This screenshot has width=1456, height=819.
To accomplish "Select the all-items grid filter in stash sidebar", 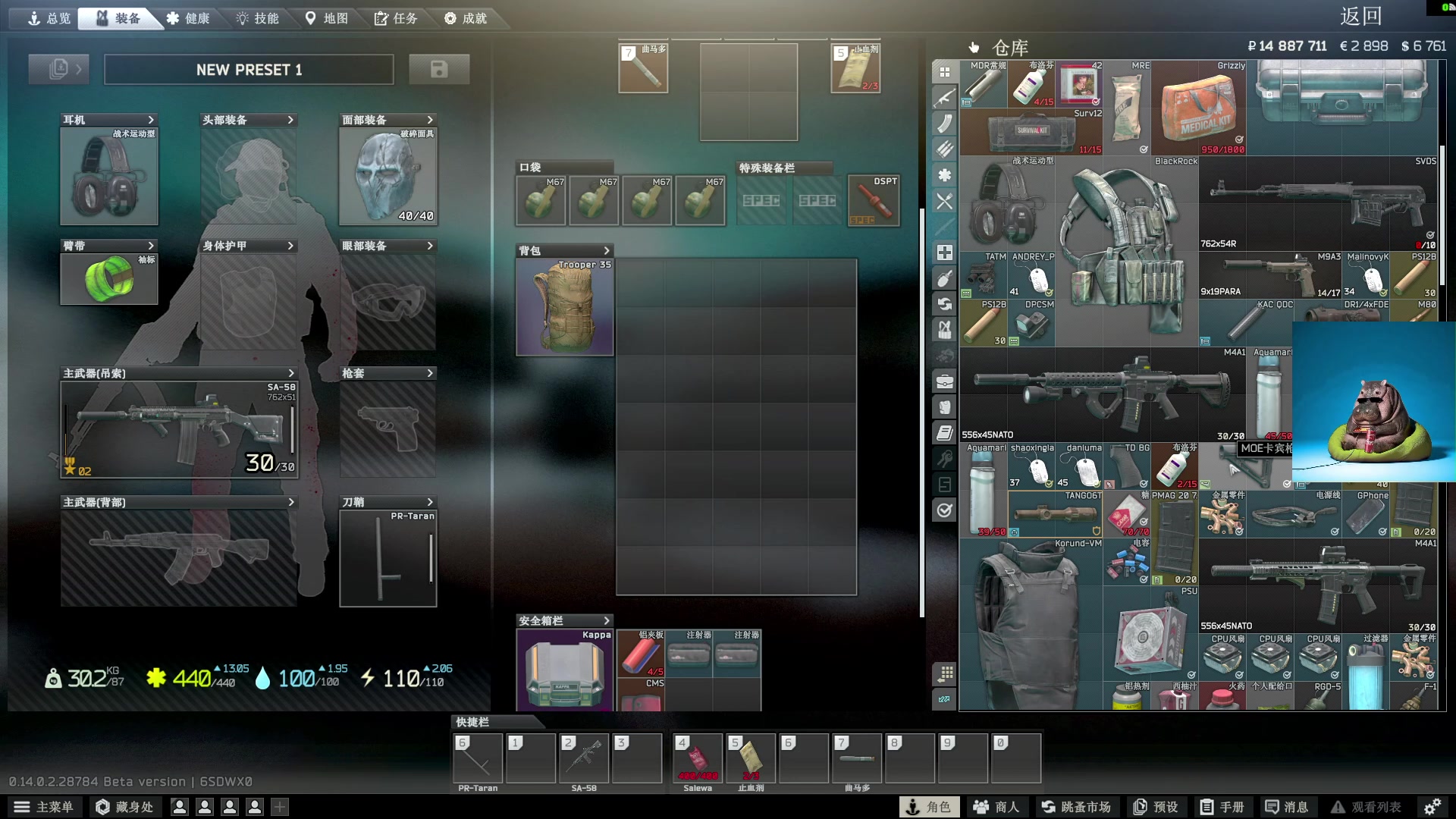I will [944, 72].
